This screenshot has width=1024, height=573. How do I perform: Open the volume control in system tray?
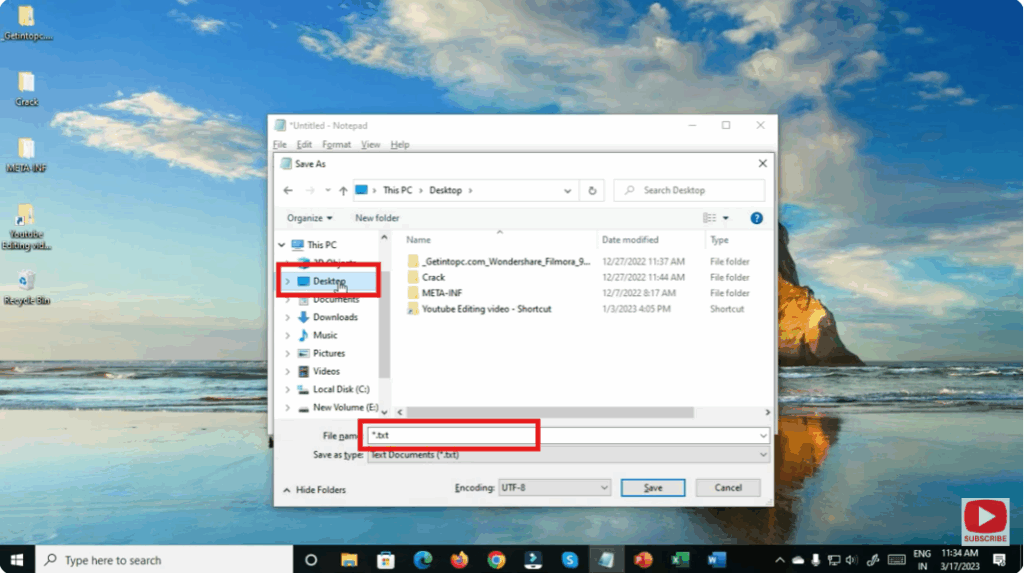(851, 560)
